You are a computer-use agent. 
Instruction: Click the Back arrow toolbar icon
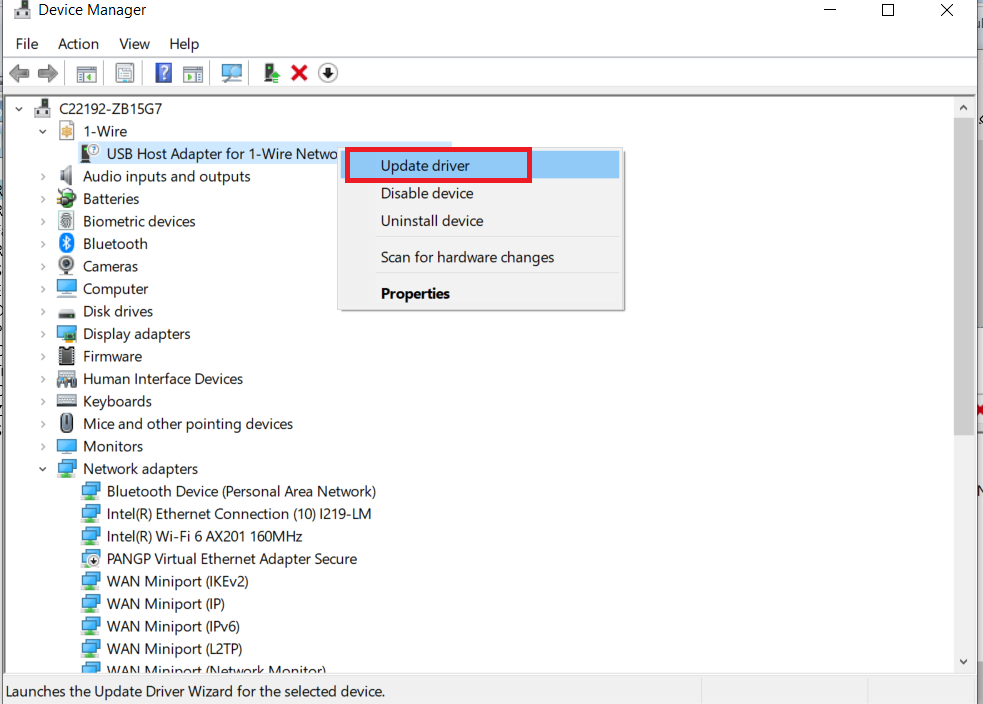coord(18,73)
